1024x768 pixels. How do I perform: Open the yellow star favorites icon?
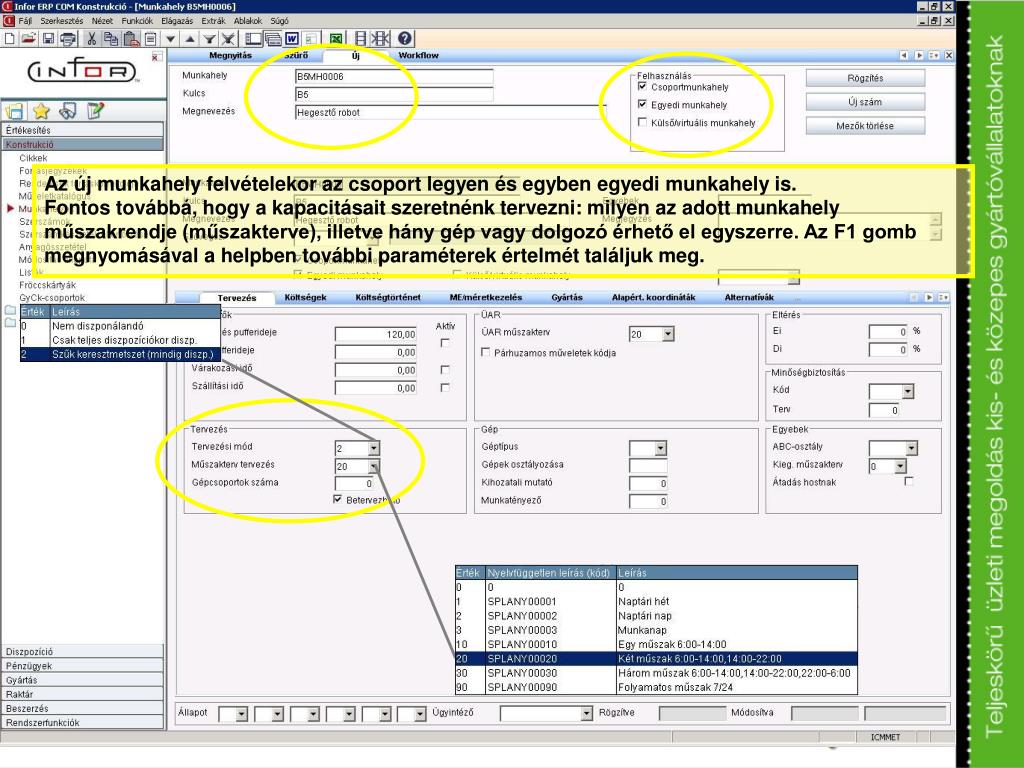click(x=41, y=111)
